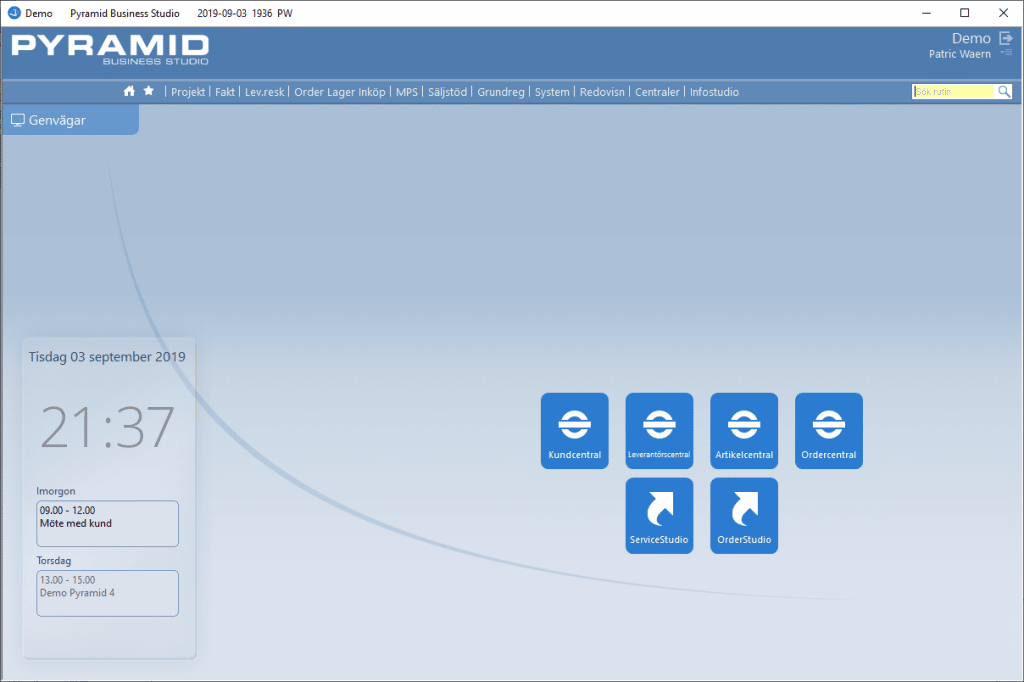Maximize the Pyramid window
The height and width of the screenshot is (682, 1024).
tap(965, 13)
